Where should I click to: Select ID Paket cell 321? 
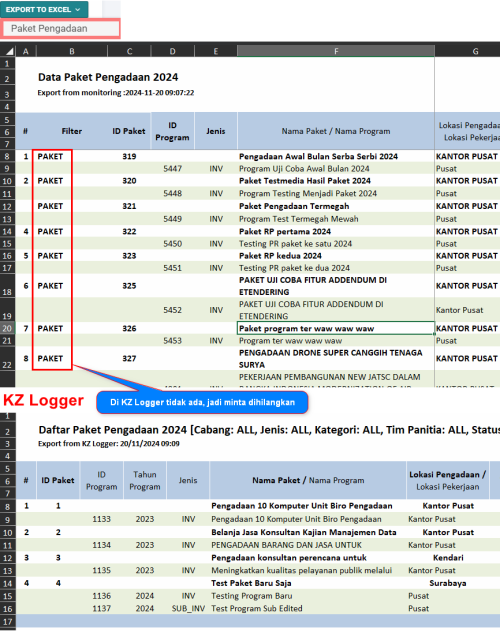point(129,206)
